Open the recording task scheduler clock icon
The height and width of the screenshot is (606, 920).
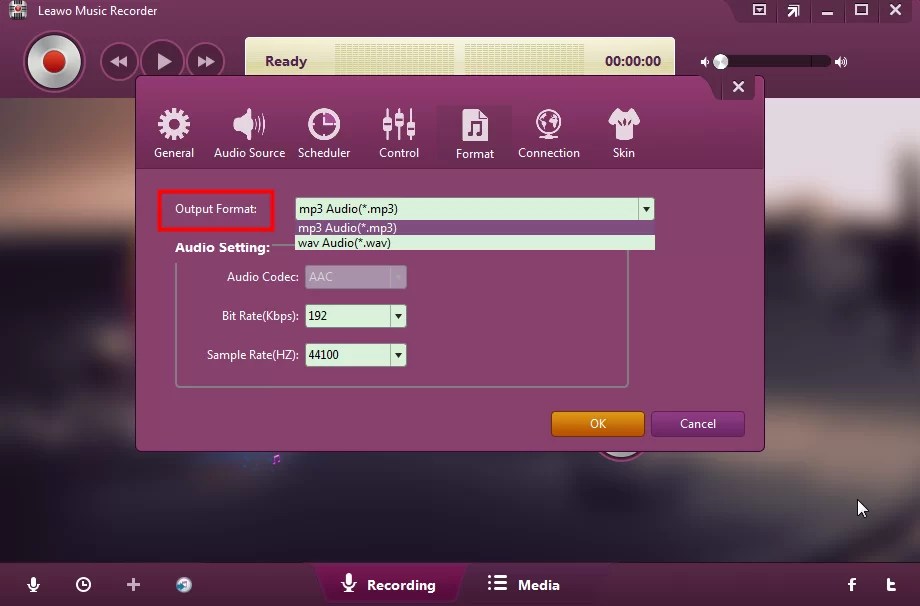[x=83, y=584]
